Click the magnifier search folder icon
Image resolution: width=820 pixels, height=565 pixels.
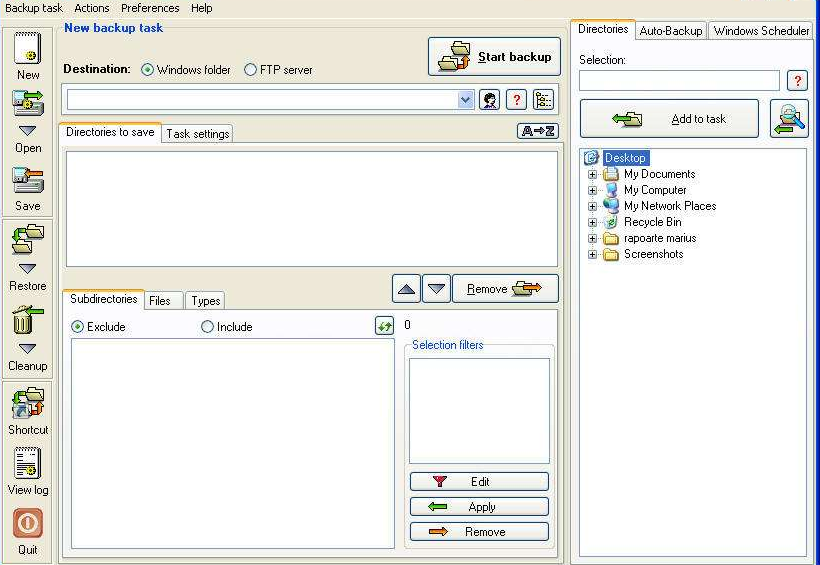790,119
